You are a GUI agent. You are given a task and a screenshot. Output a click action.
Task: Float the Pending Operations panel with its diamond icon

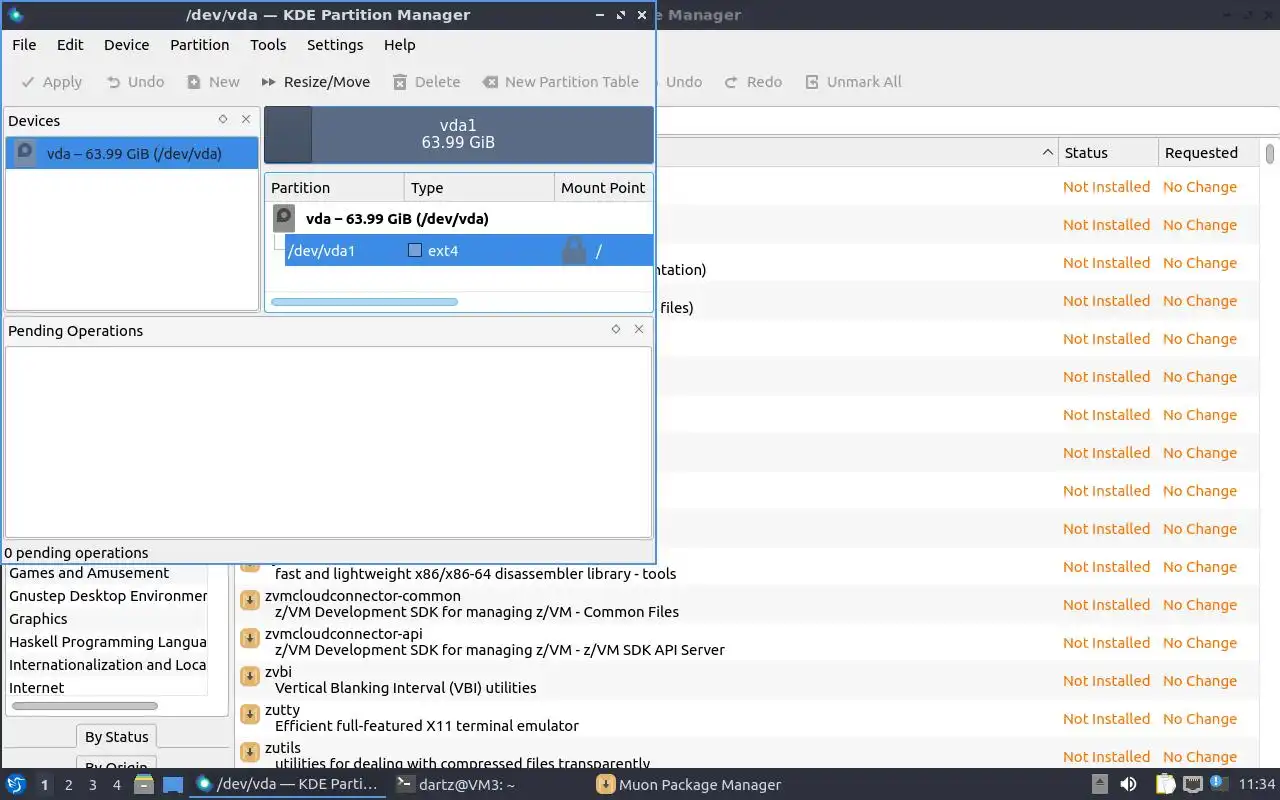tap(616, 329)
